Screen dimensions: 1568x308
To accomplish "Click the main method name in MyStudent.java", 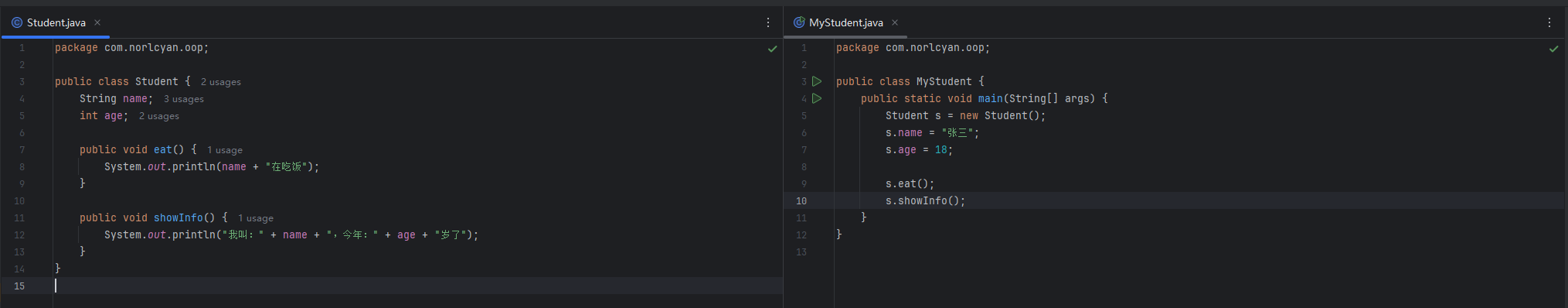I will pyautogui.click(x=991, y=98).
